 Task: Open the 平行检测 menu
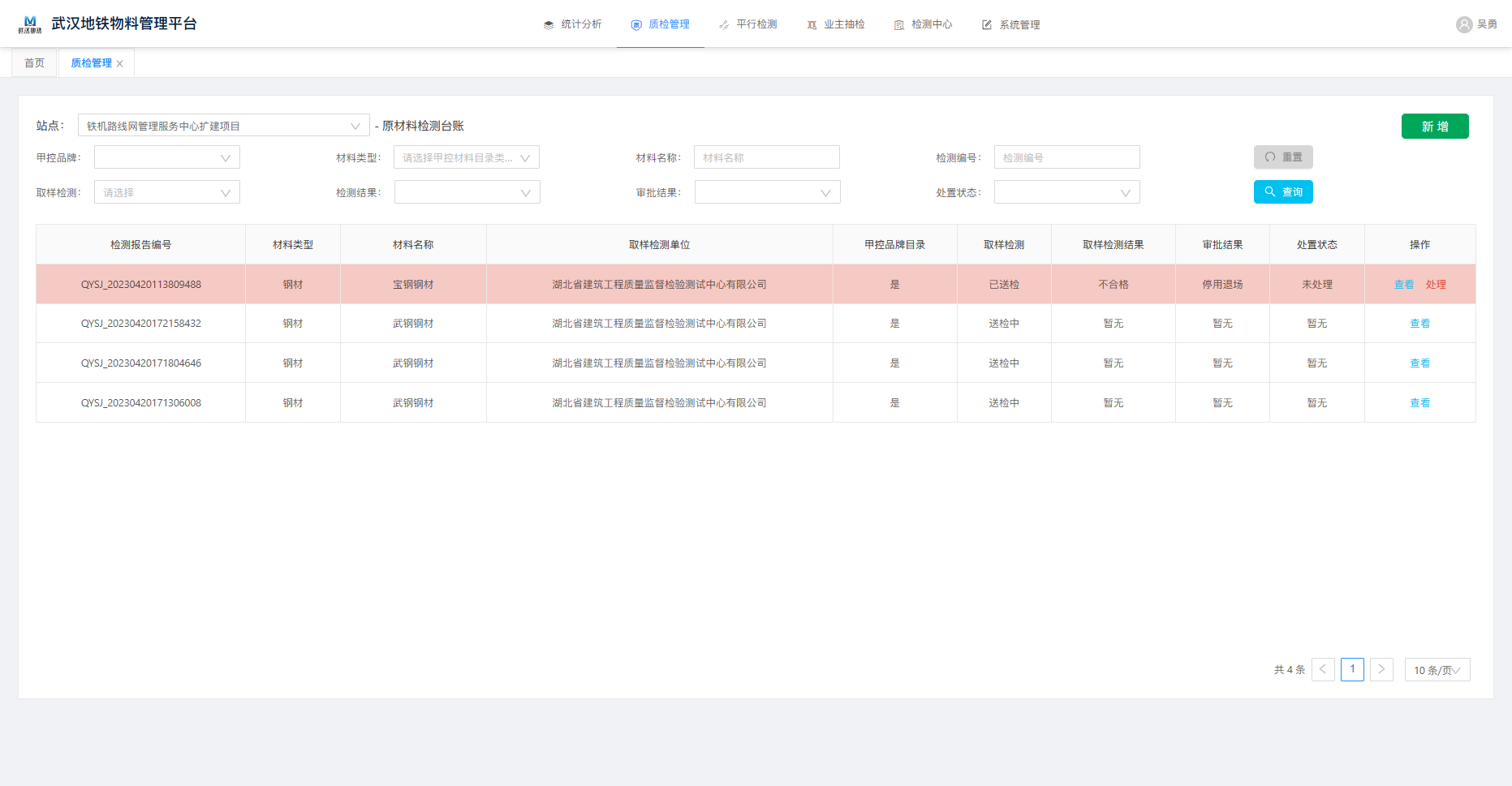pyautogui.click(x=747, y=24)
